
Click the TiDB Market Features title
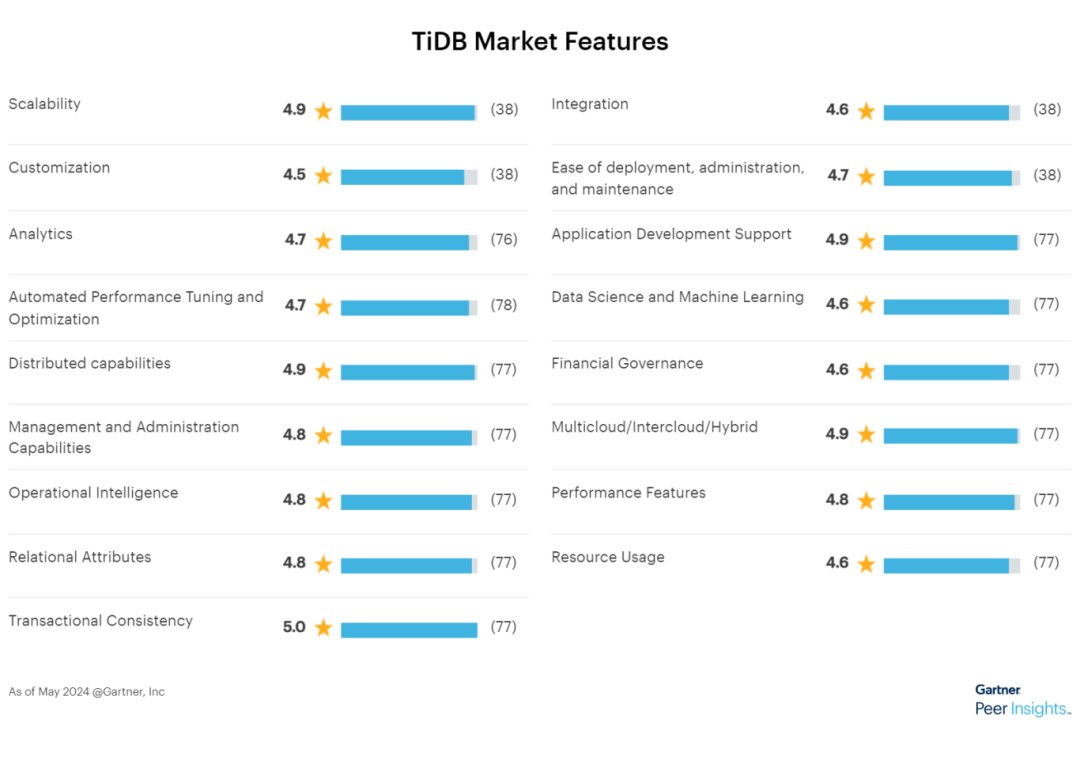coord(540,41)
